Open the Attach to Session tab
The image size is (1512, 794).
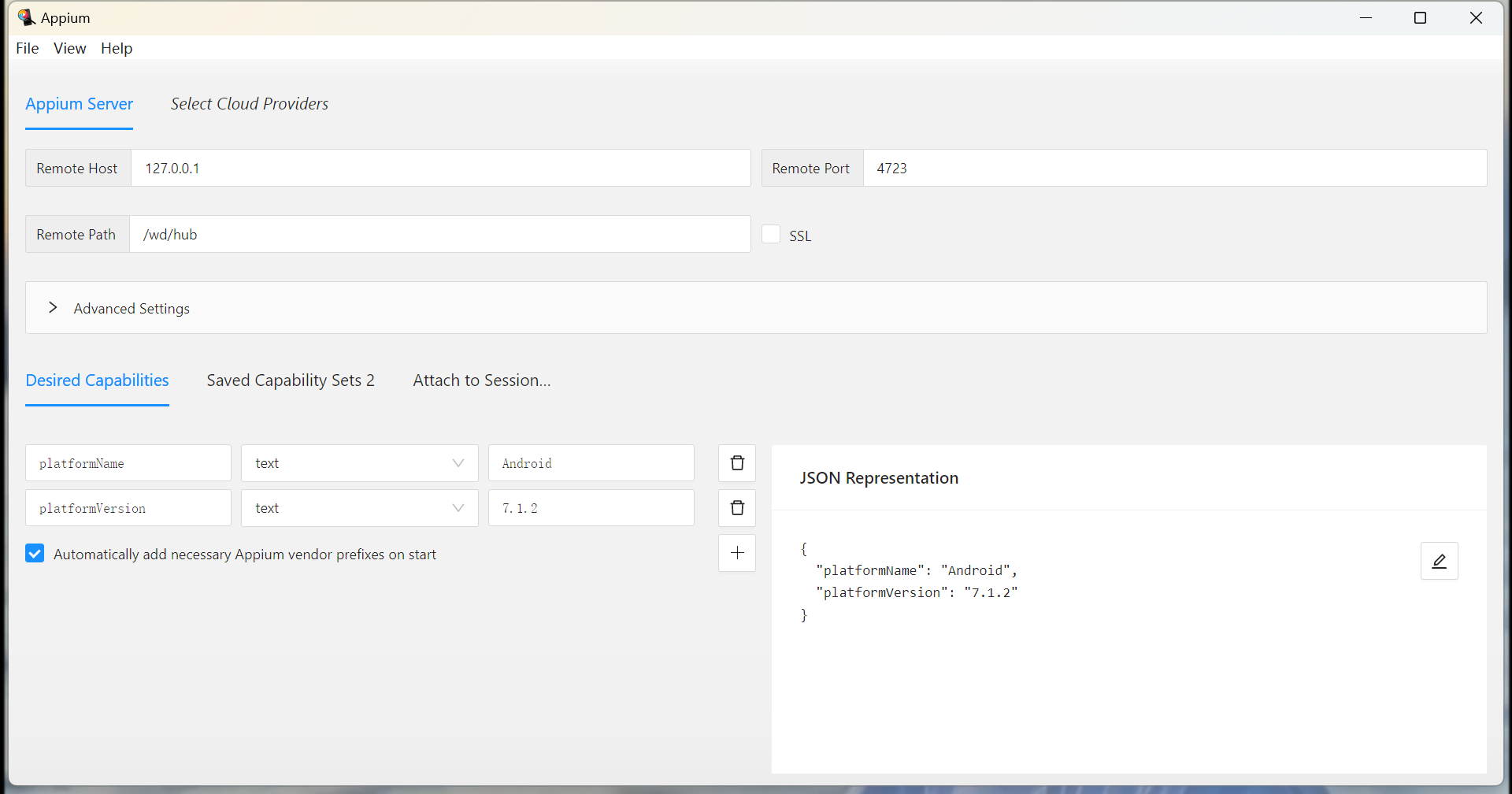[x=482, y=380]
